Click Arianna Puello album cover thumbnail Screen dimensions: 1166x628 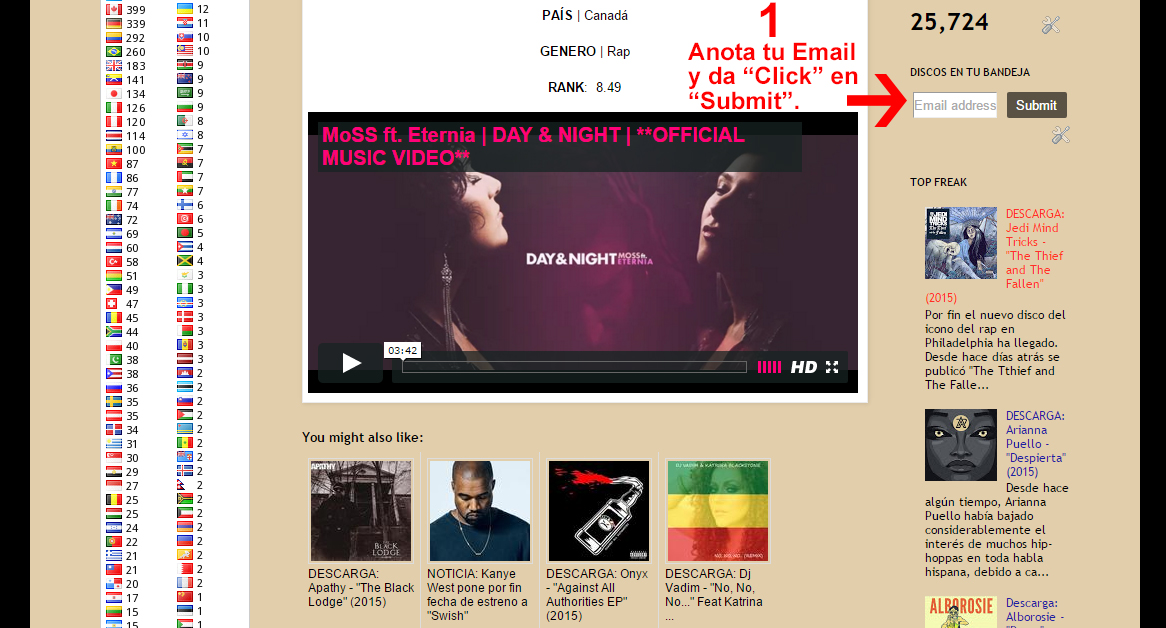(x=961, y=445)
